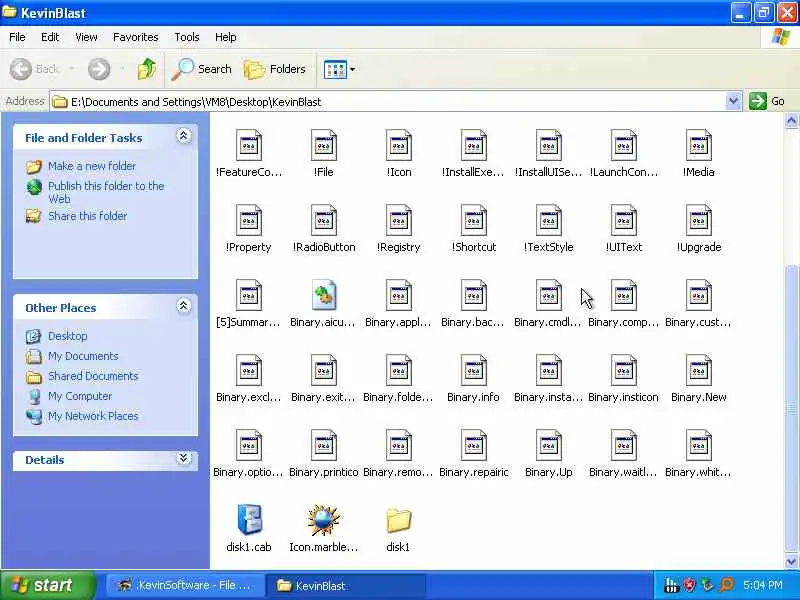
Task: Open My Network Places link
Action: [x=93, y=416]
